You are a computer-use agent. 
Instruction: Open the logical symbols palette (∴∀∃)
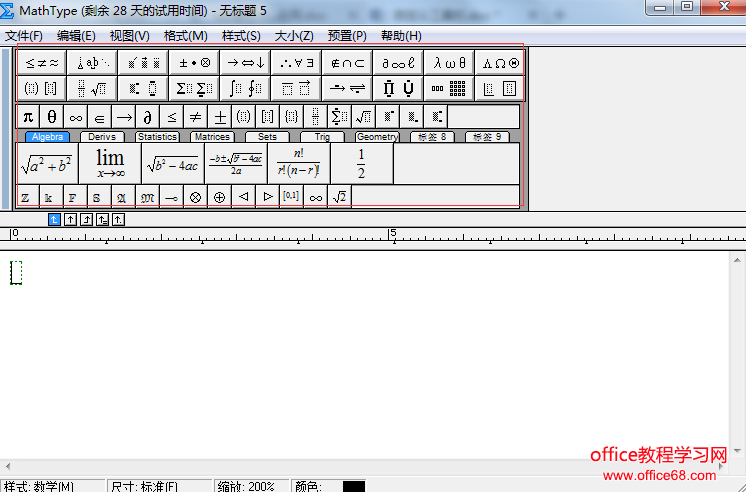coord(296,63)
